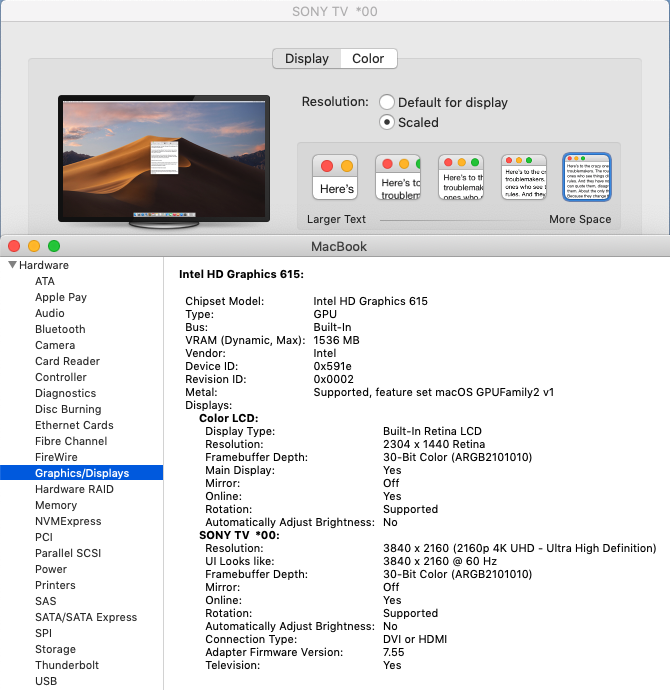The width and height of the screenshot is (670, 690).
Task: Click the resolution 2304 x 1440 Retina
Action: pos(434,444)
